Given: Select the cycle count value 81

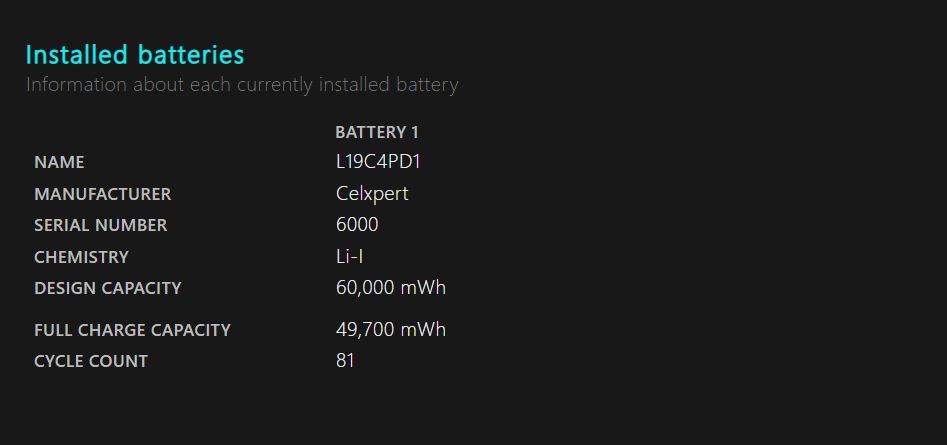Looking at the screenshot, I should click(345, 361).
